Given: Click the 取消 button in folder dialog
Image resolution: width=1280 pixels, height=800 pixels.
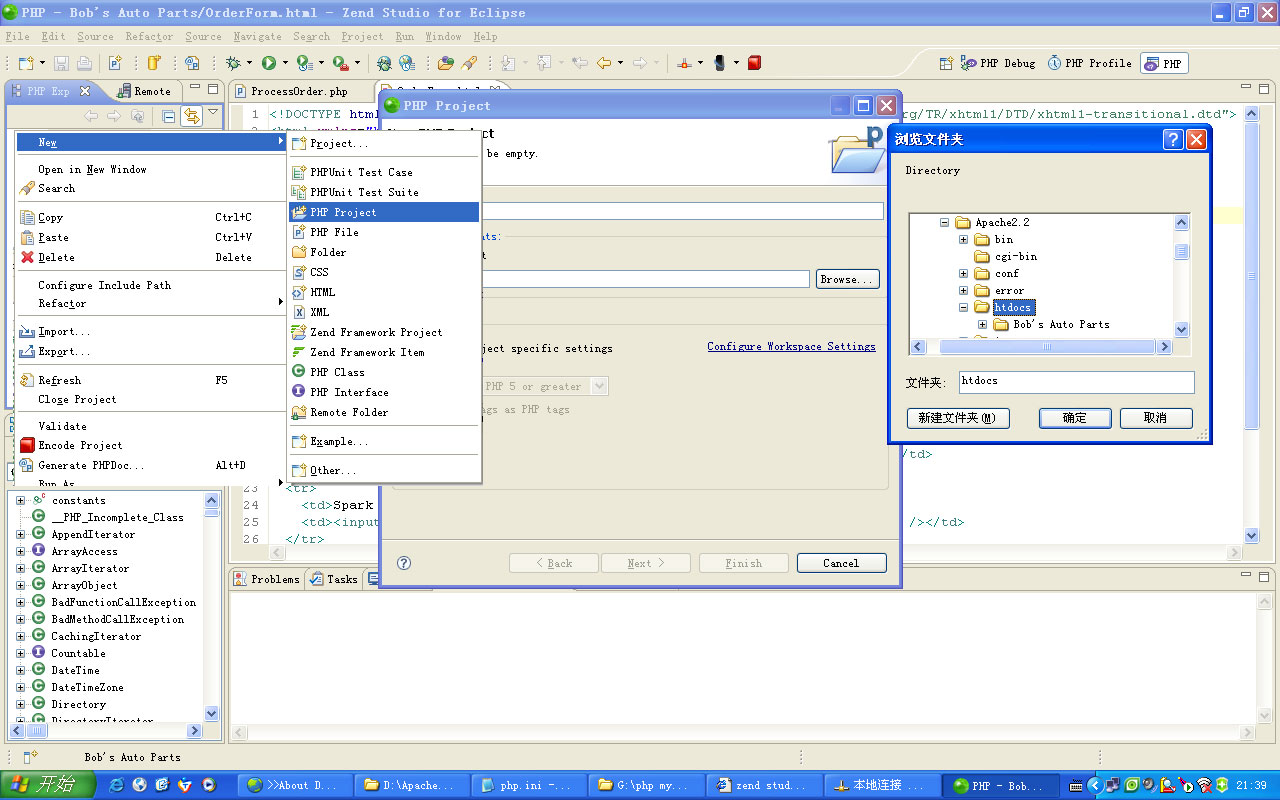Looking at the screenshot, I should (x=1156, y=418).
